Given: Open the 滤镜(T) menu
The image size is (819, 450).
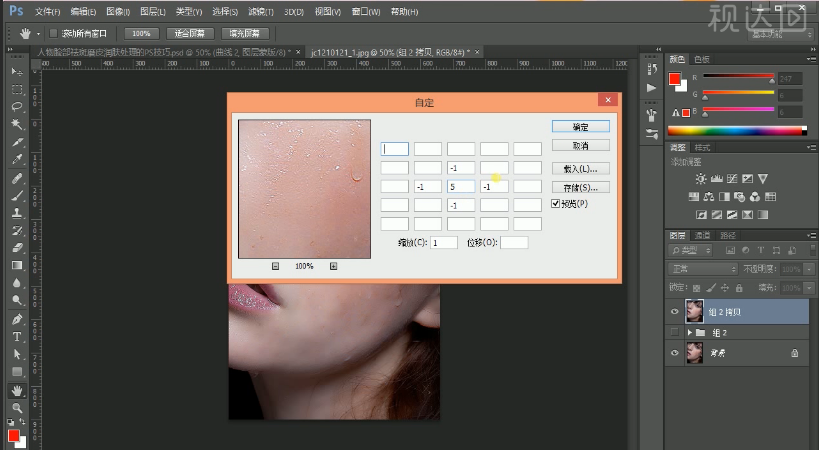Looking at the screenshot, I should point(261,11).
